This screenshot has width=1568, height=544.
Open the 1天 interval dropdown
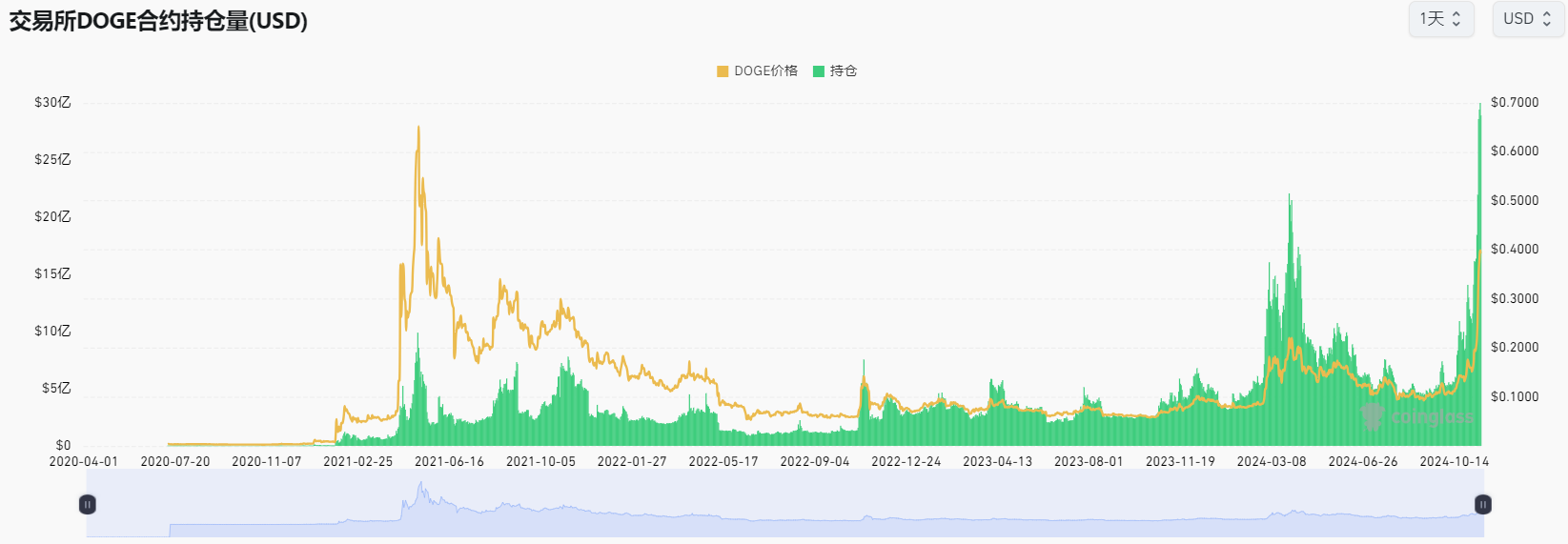point(1441,19)
